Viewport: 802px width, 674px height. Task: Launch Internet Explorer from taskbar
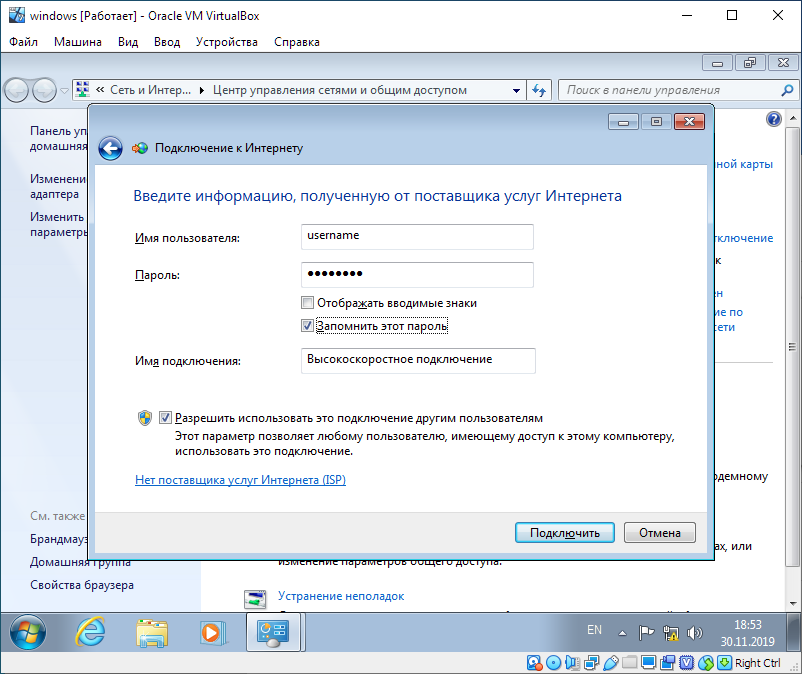click(91, 632)
